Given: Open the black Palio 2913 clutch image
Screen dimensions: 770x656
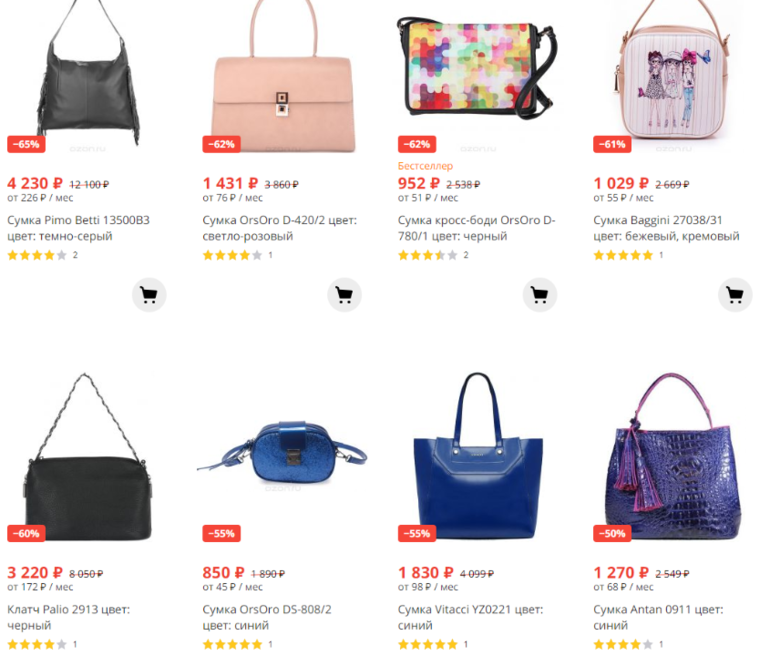Looking at the screenshot, I should pos(88,457).
